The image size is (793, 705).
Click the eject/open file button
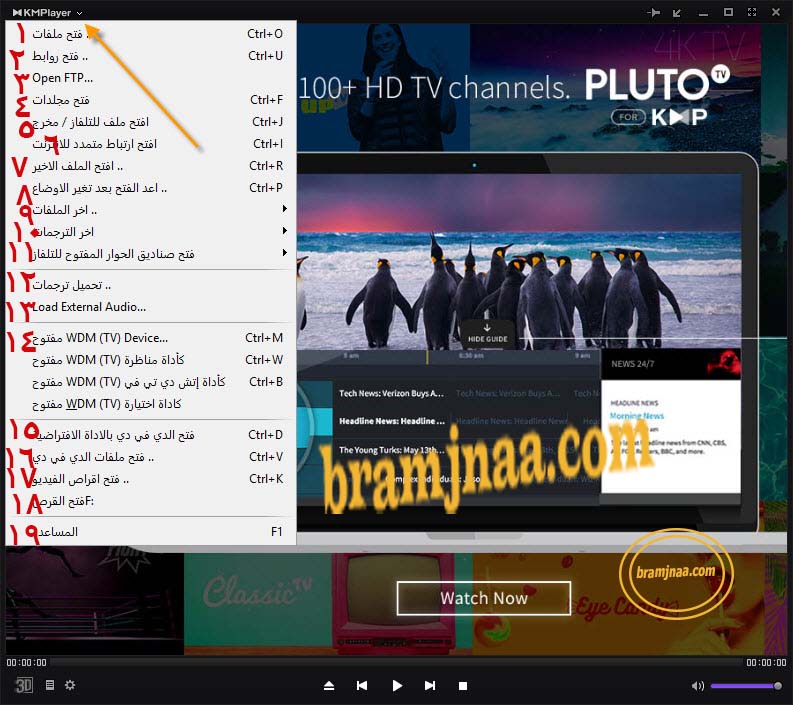point(329,686)
